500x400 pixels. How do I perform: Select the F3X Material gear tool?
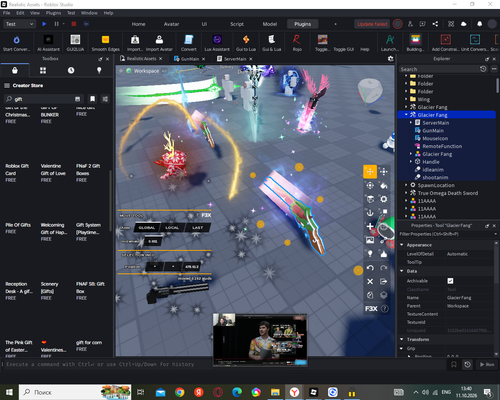(384, 199)
